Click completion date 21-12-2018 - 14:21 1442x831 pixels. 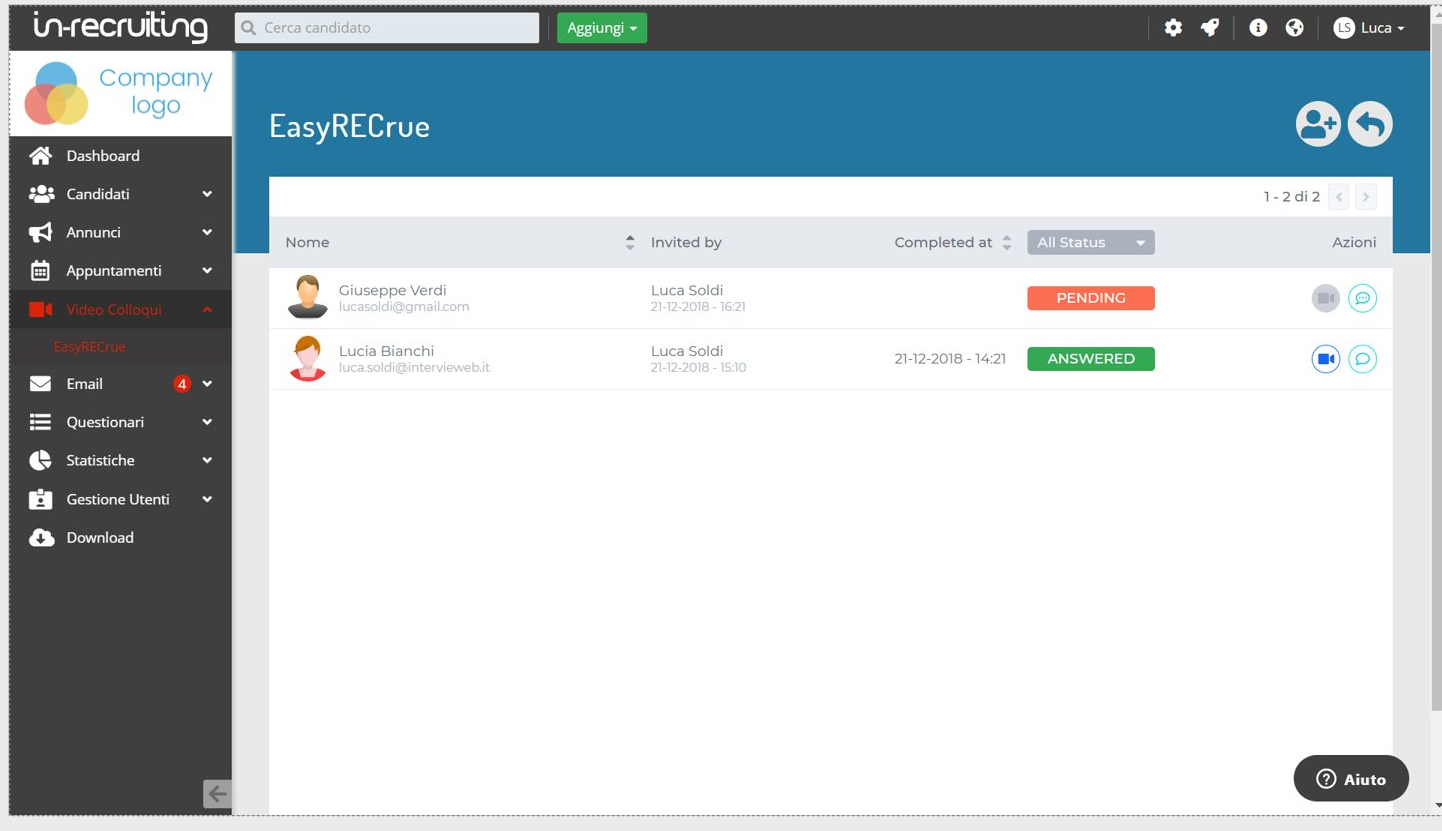[950, 359]
